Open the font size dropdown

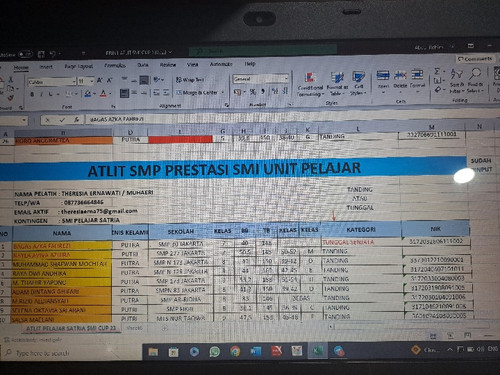(92, 81)
